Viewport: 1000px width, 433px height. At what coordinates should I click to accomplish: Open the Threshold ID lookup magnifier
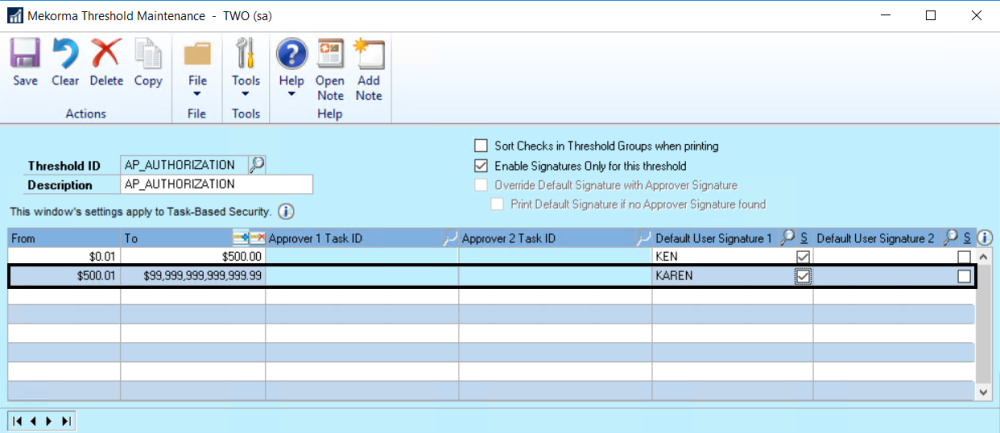(256, 165)
